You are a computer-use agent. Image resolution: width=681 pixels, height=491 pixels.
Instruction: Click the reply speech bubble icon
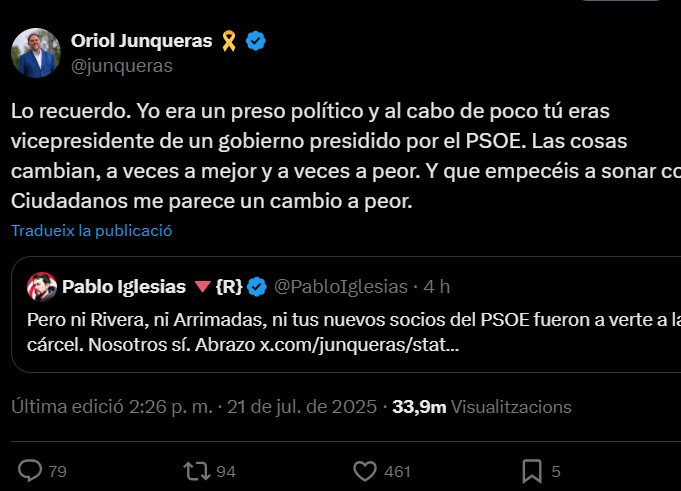pyautogui.click(x=31, y=470)
